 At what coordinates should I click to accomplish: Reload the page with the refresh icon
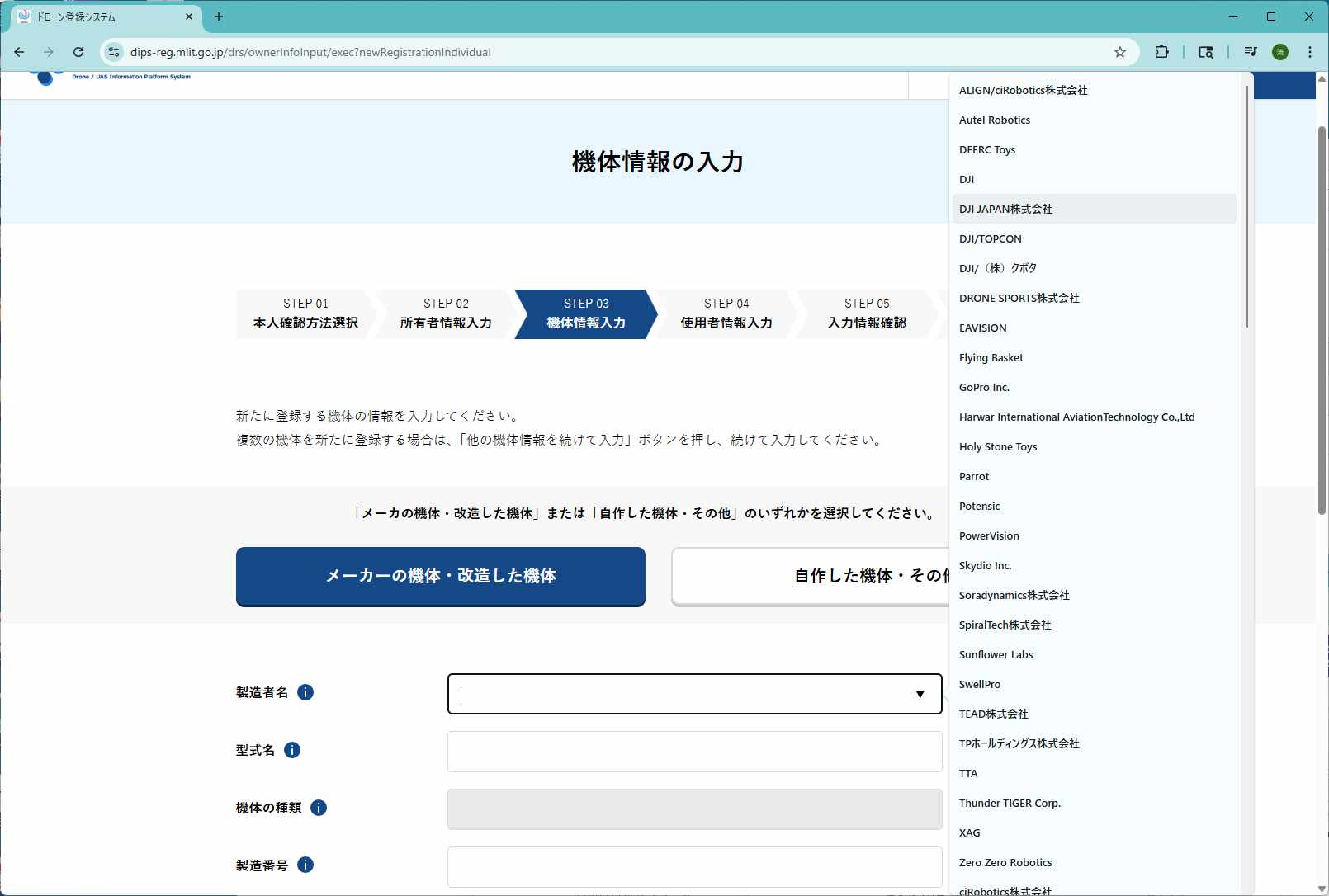tap(78, 52)
